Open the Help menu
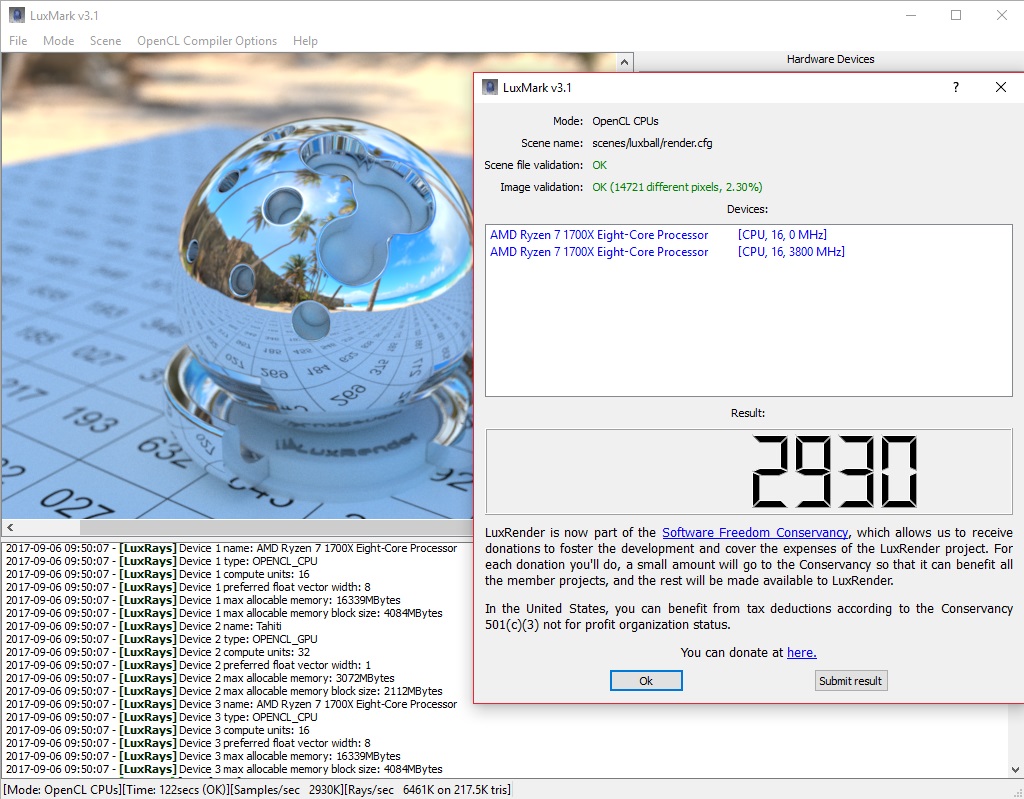Image resolution: width=1024 pixels, height=799 pixels. [x=305, y=41]
